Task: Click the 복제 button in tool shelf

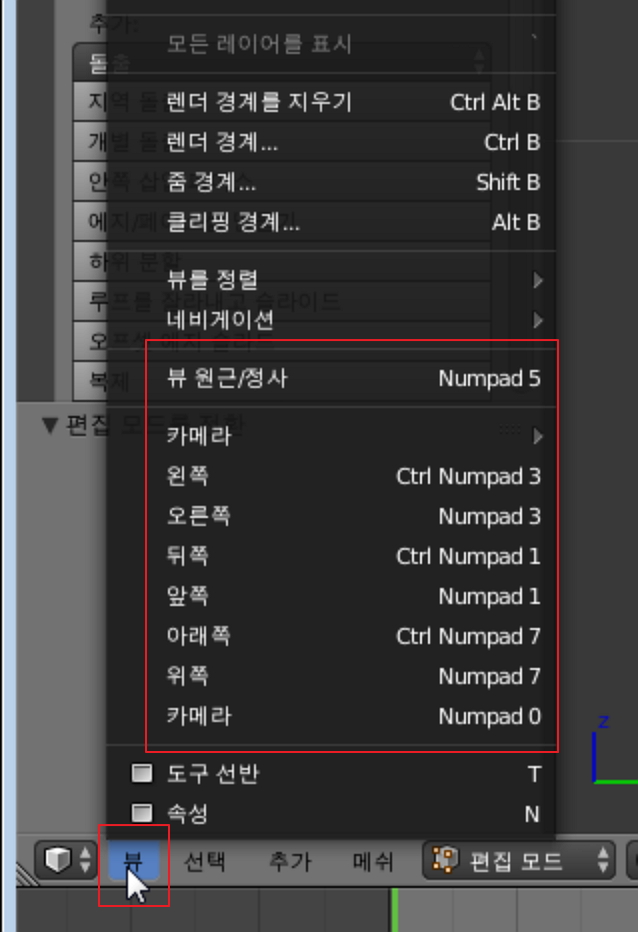Action: [x=89, y=380]
